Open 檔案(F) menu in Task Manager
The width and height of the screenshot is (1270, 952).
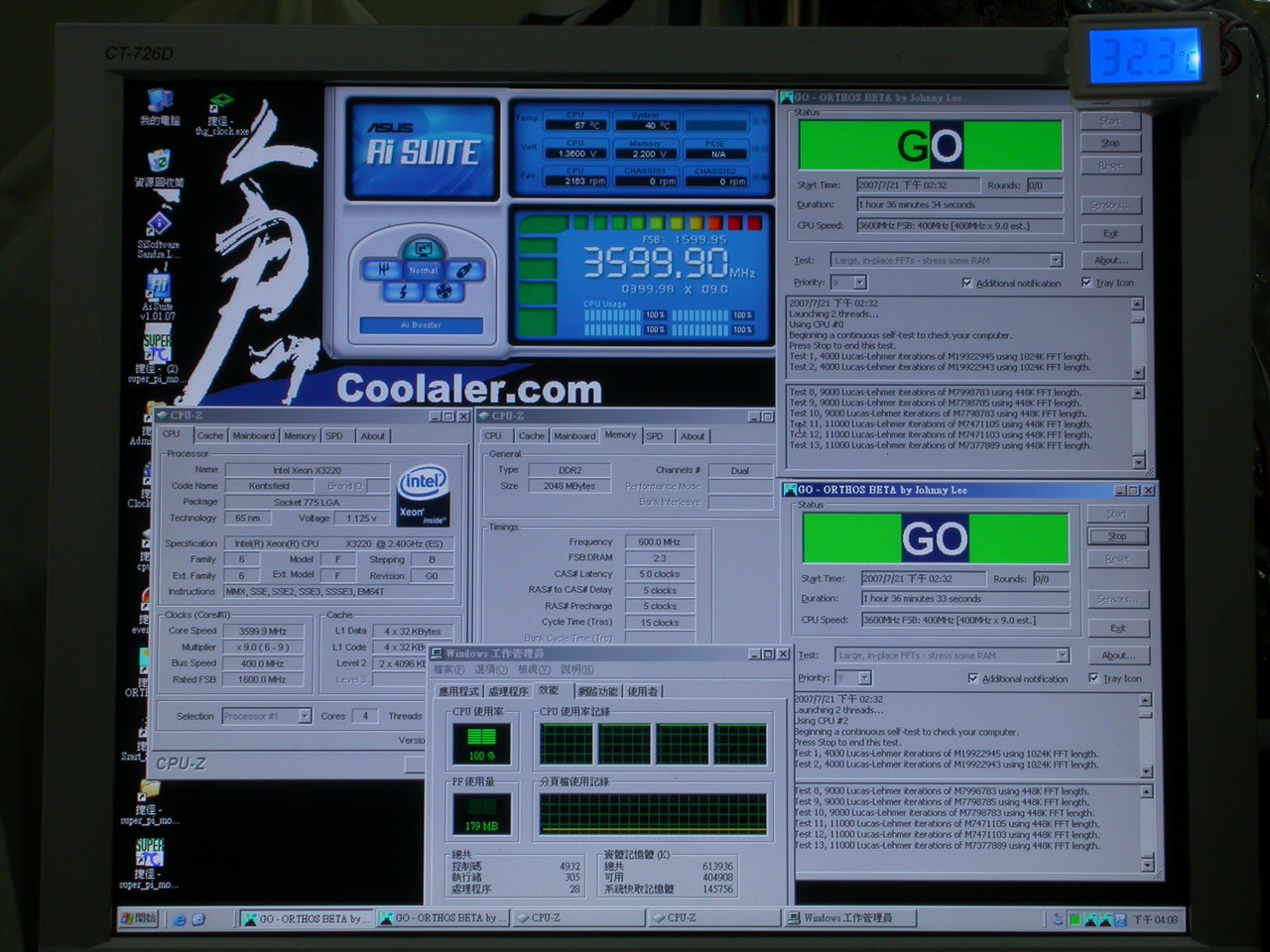(x=450, y=670)
